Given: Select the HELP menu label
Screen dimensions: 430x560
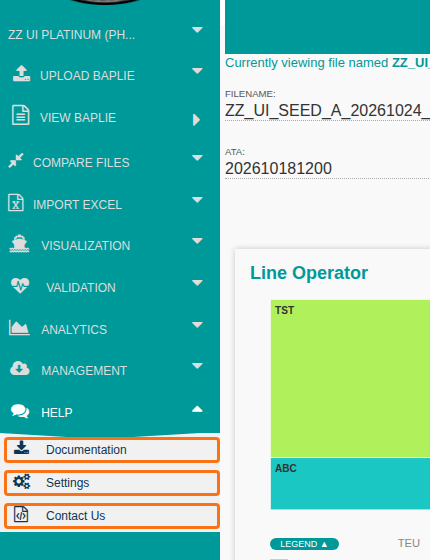Looking at the screenshot, I should pyautogui.click(x=57, y=412).
